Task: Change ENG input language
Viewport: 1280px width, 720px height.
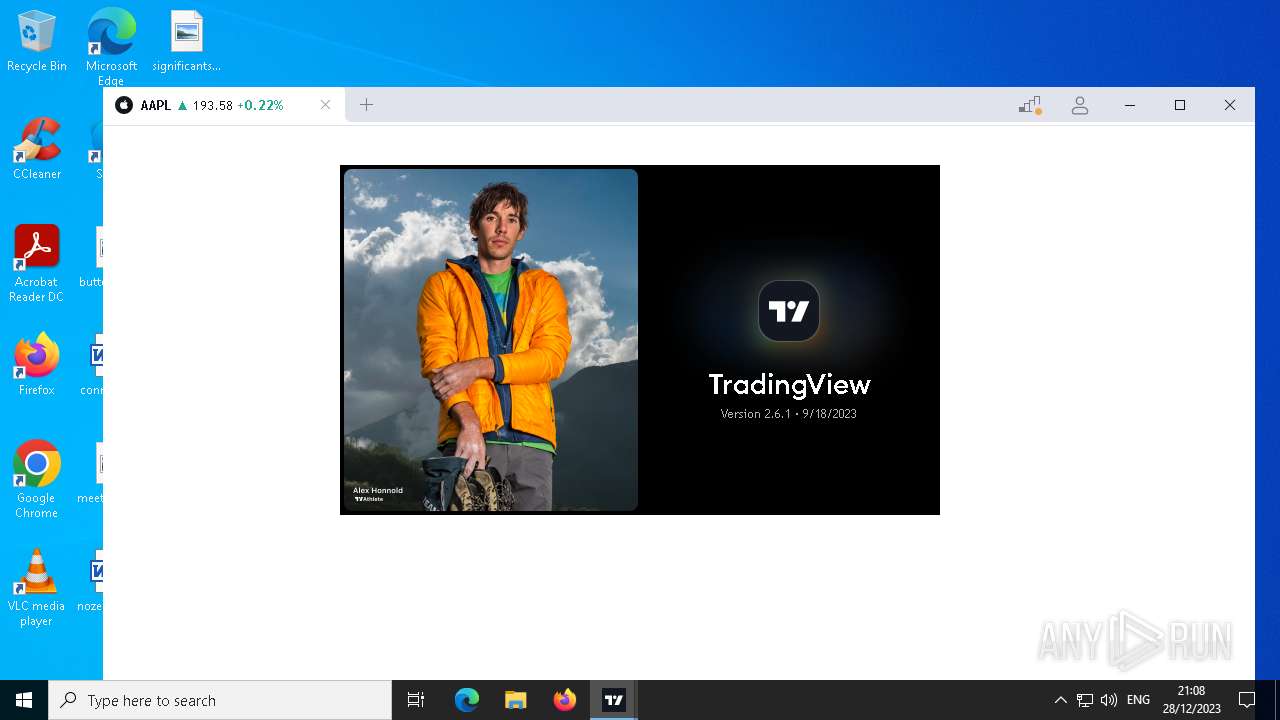Action: pos(1138,700)
